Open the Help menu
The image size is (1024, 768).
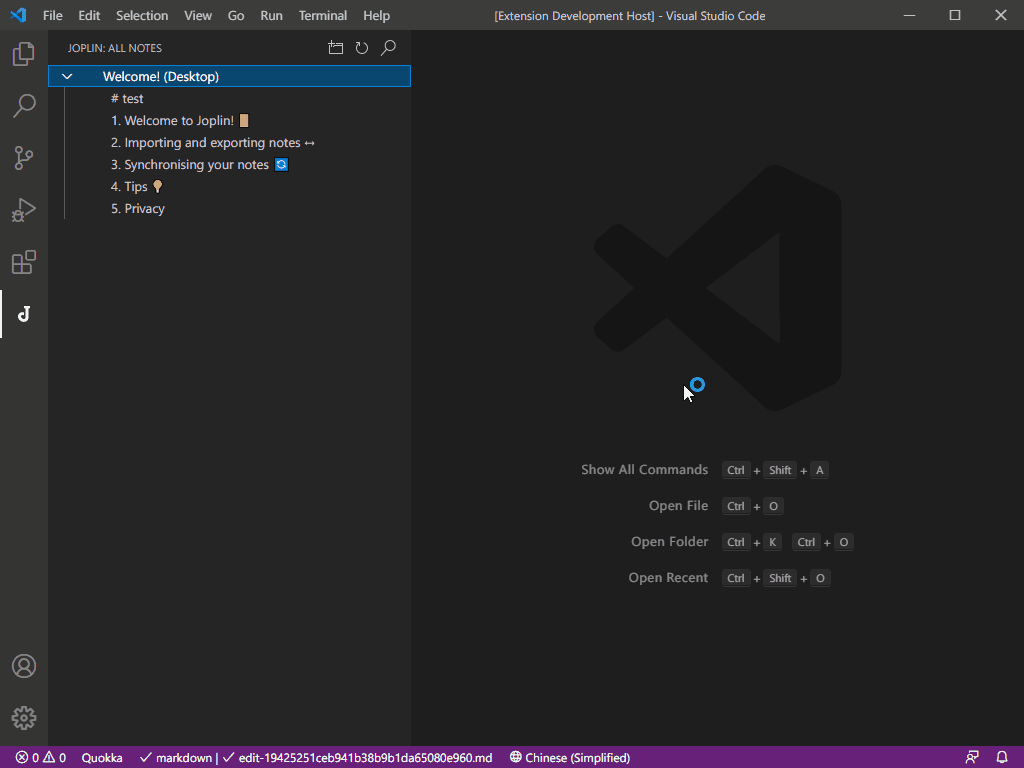(376, 16)
